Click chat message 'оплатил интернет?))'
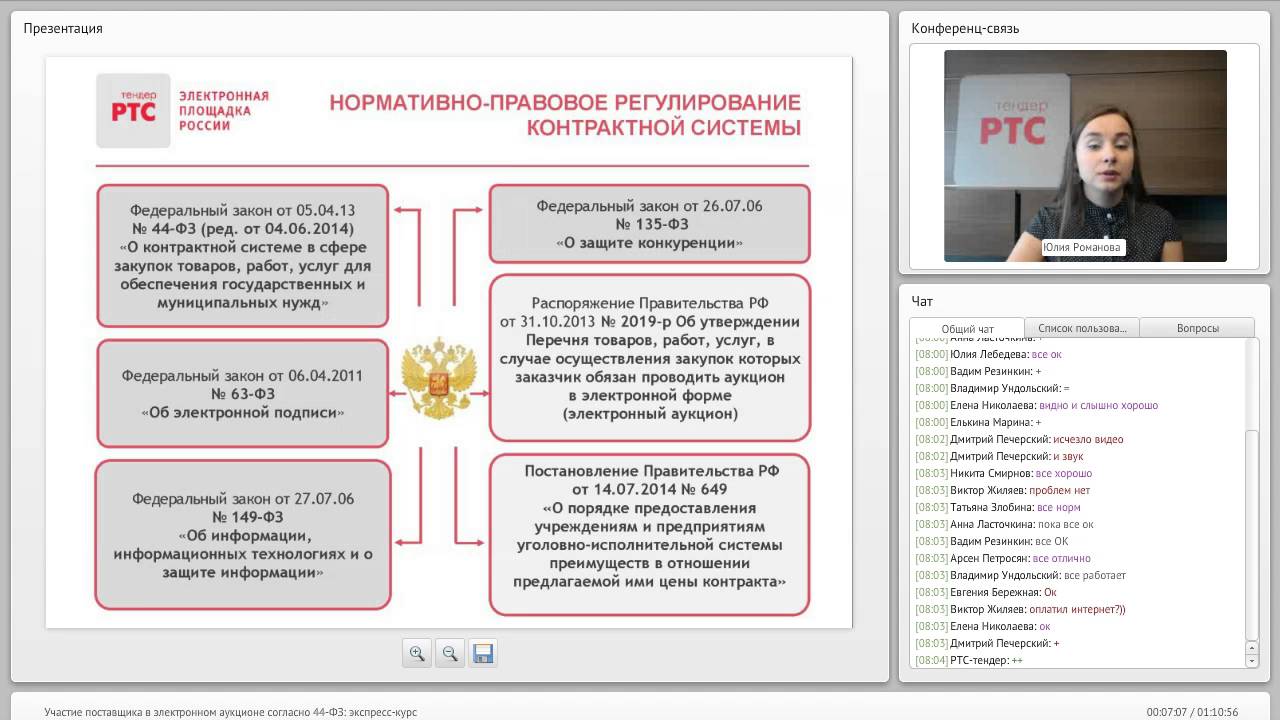The width and height of the screenshot is (1280, 720). click(1078, 609)
